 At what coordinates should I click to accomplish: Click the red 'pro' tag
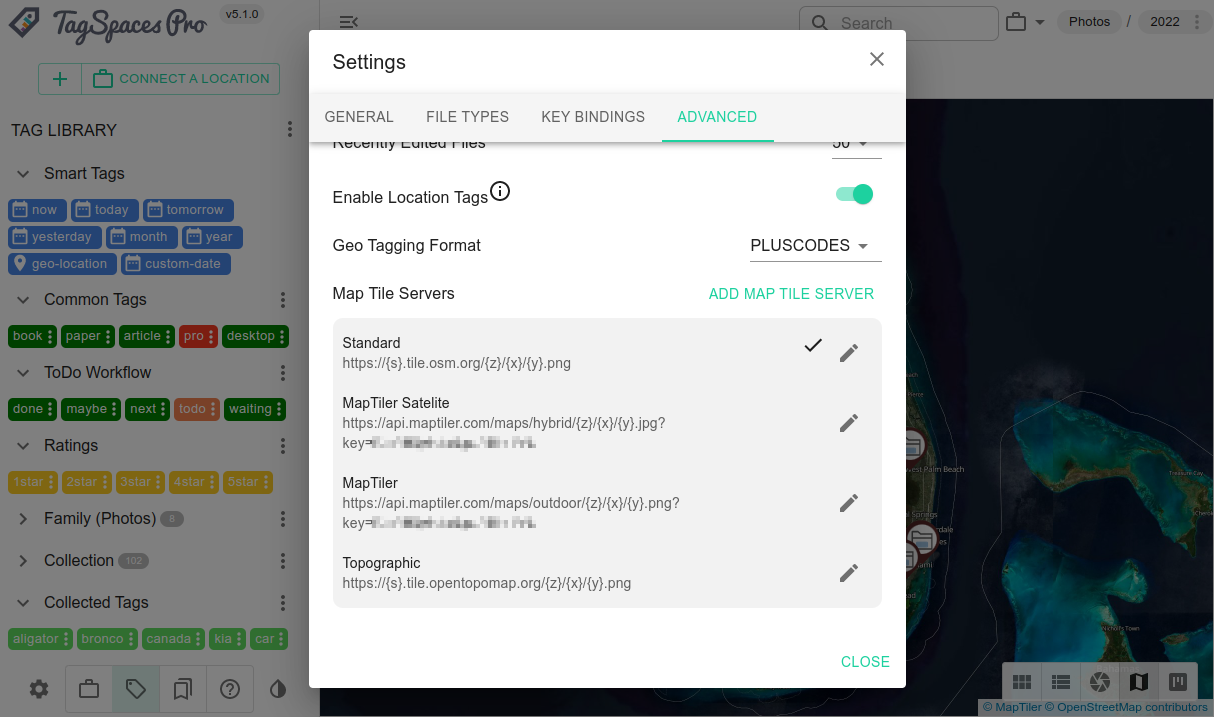[x=193, y=336]
